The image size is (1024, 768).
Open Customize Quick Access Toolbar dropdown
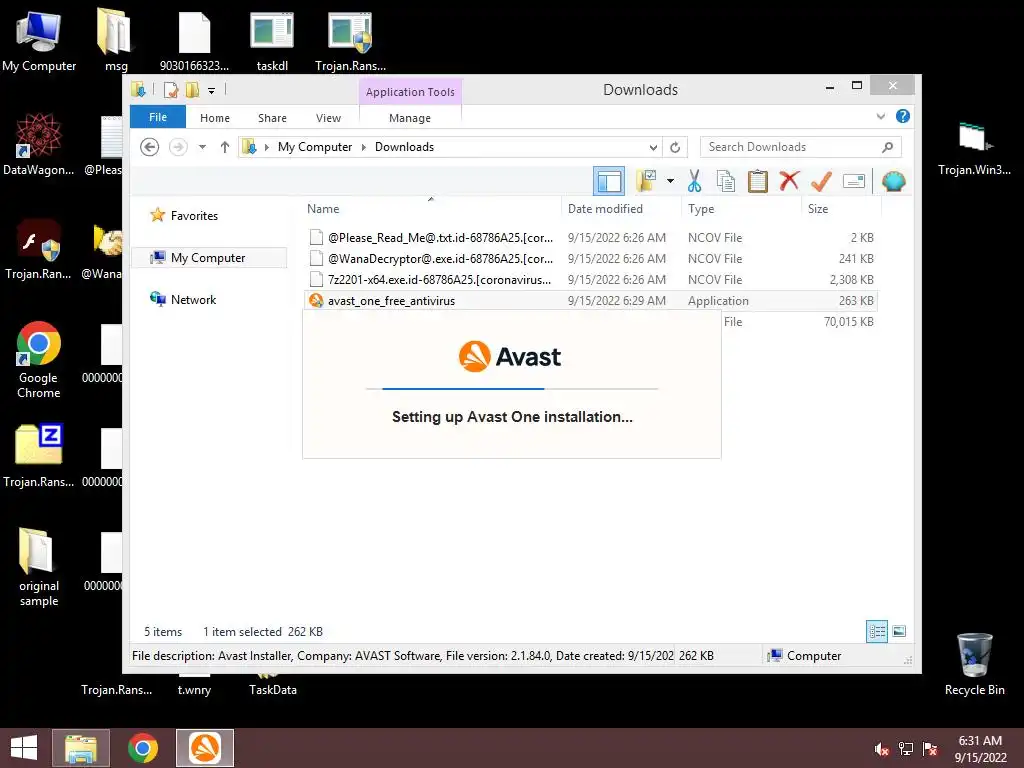(x=212, y=91)
